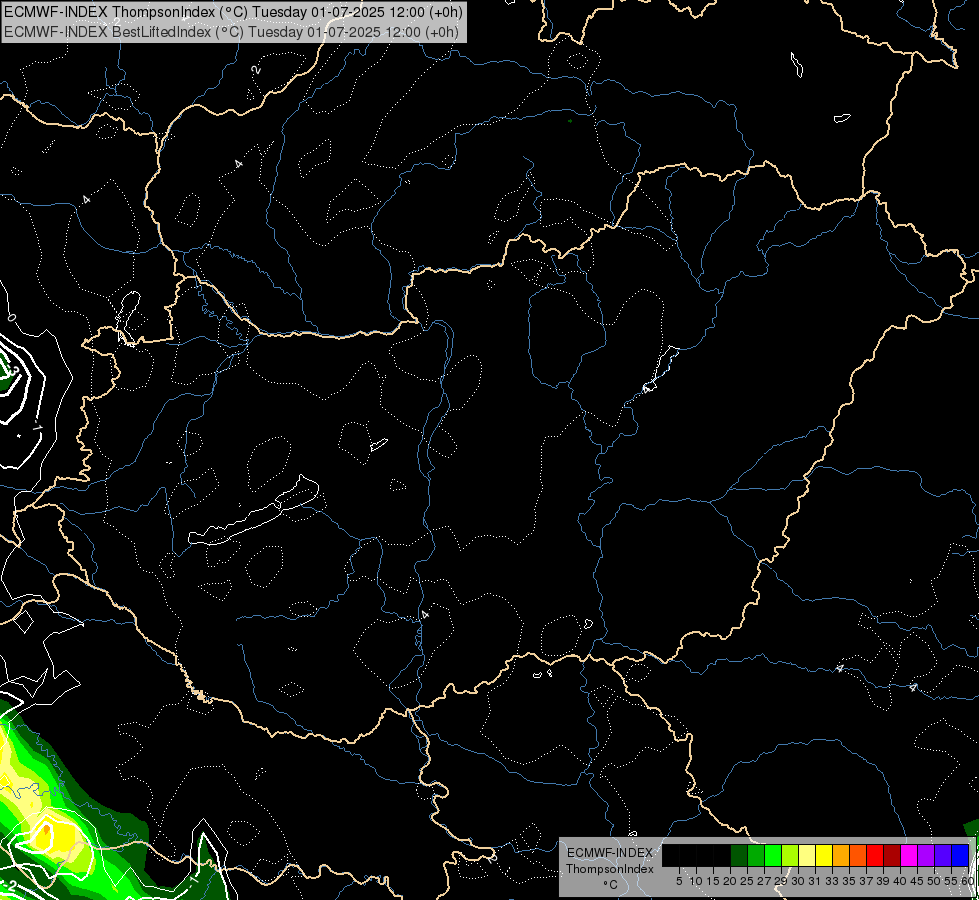
Task: Click the orange 33-35 legend swatch
Action: click(841, 855)
